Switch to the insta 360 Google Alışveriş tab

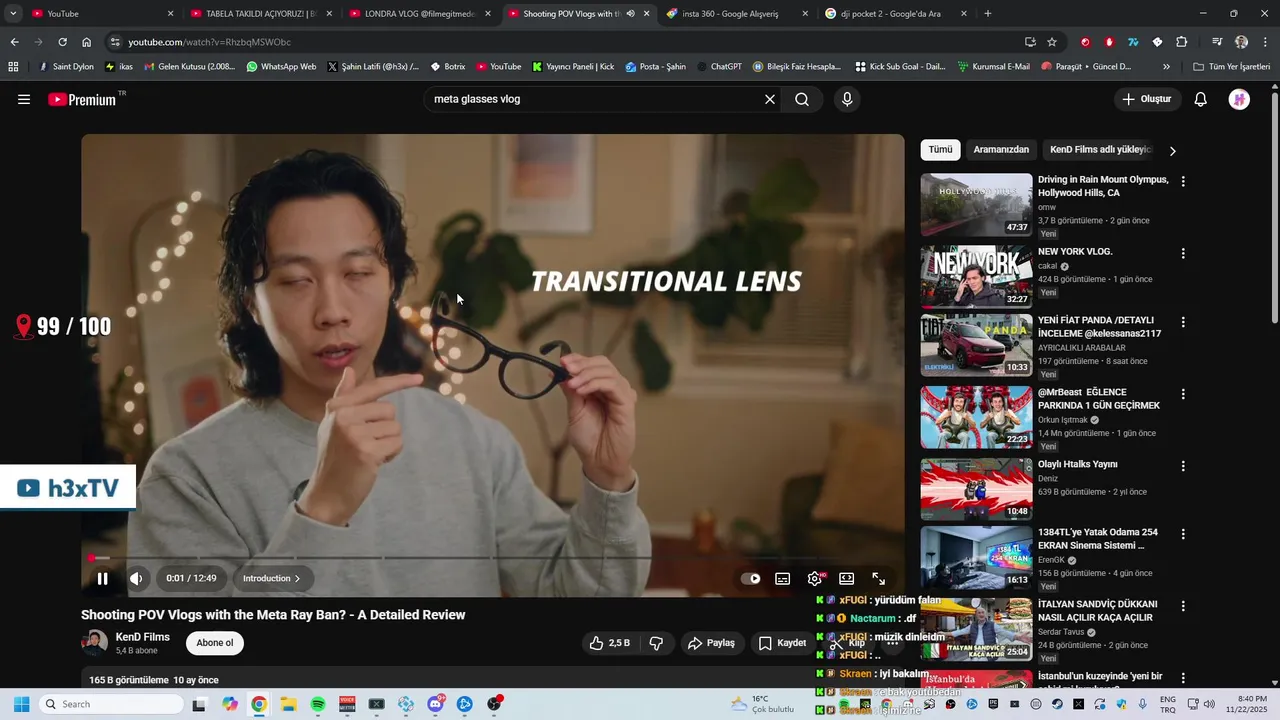click(738, 14)
